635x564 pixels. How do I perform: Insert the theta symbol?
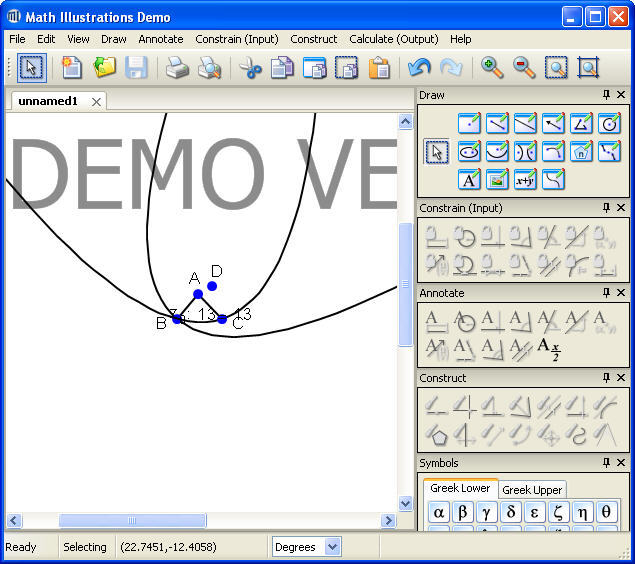click(x=606, y=512)
